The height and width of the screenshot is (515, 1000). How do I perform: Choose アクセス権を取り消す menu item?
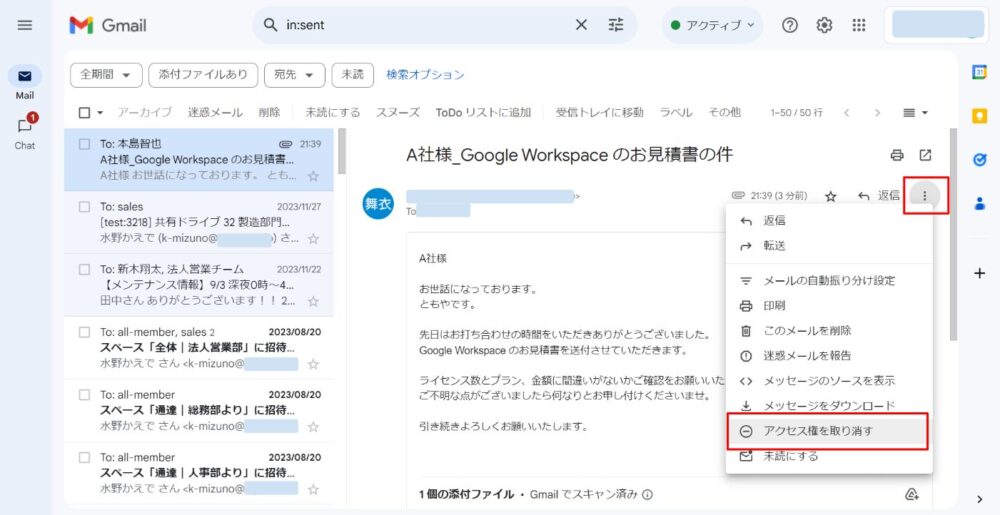point(829,431)
